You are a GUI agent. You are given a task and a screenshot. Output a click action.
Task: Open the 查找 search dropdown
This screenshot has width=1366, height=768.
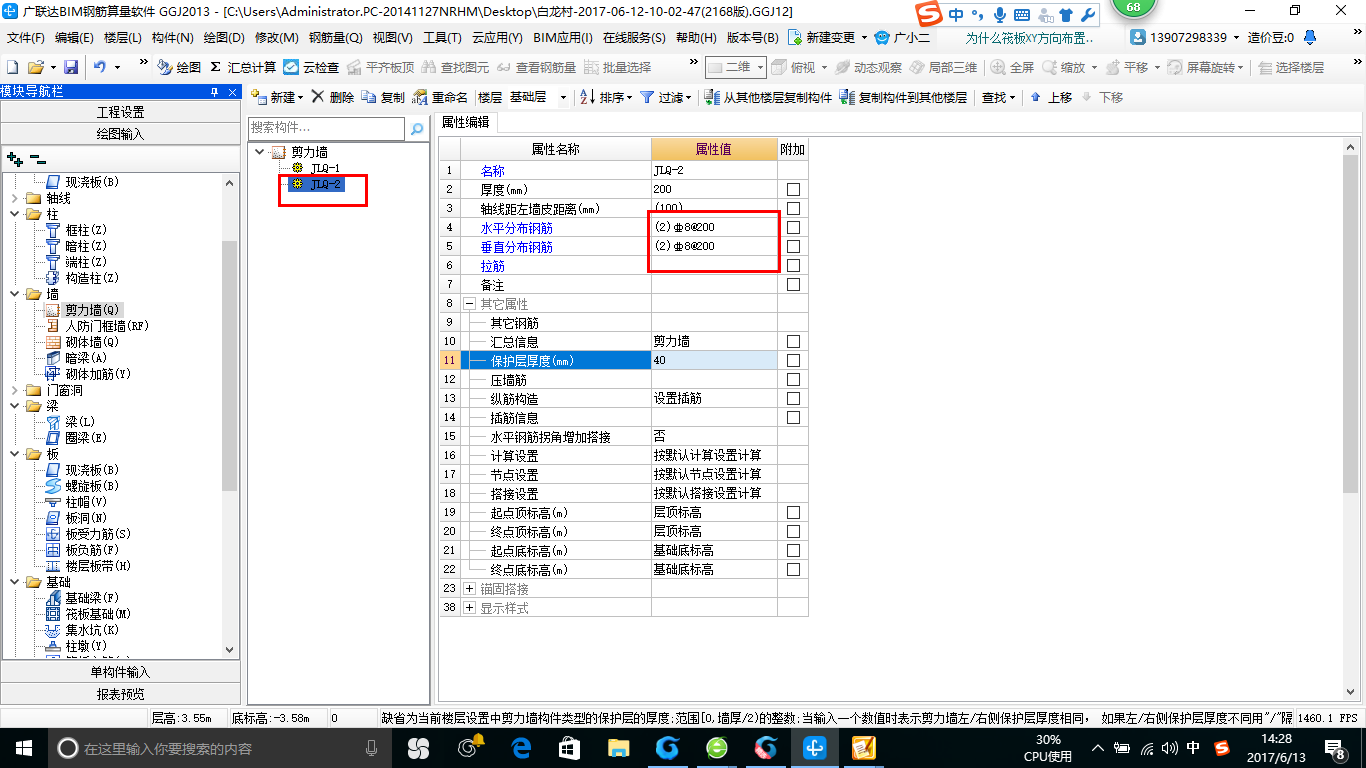point(998,97)
